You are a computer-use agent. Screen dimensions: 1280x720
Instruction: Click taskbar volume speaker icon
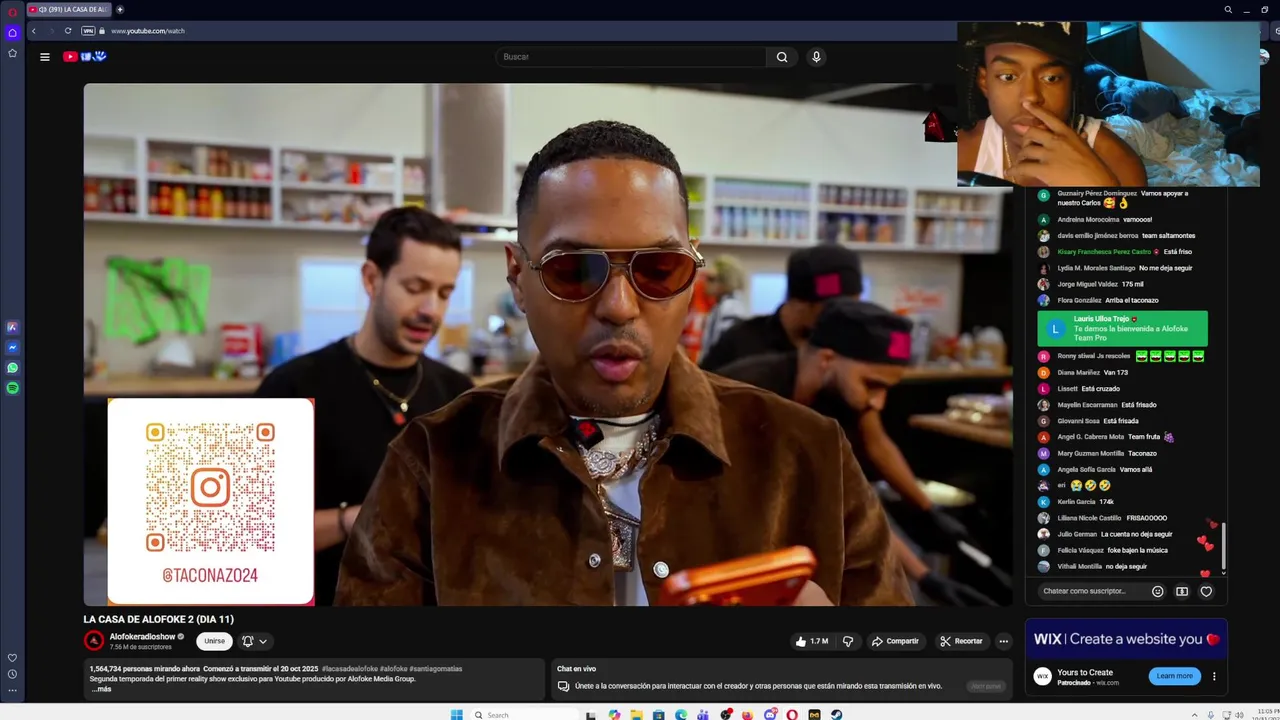pos(1240,714)
